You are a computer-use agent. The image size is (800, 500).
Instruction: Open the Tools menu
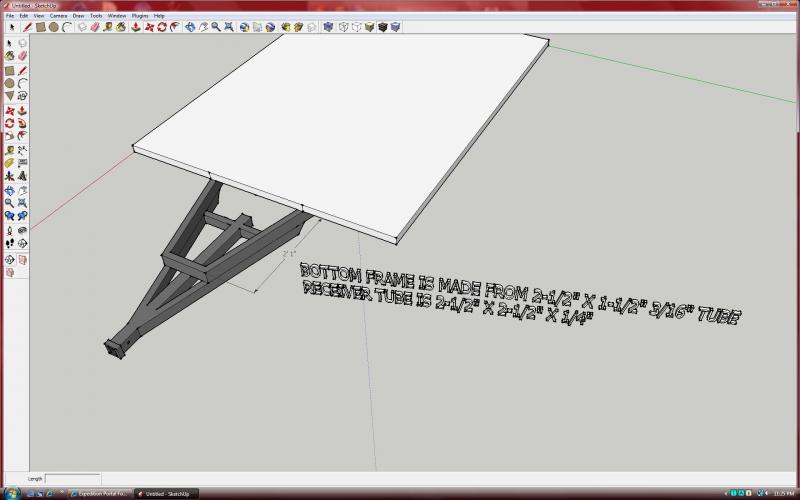point(96,16)
